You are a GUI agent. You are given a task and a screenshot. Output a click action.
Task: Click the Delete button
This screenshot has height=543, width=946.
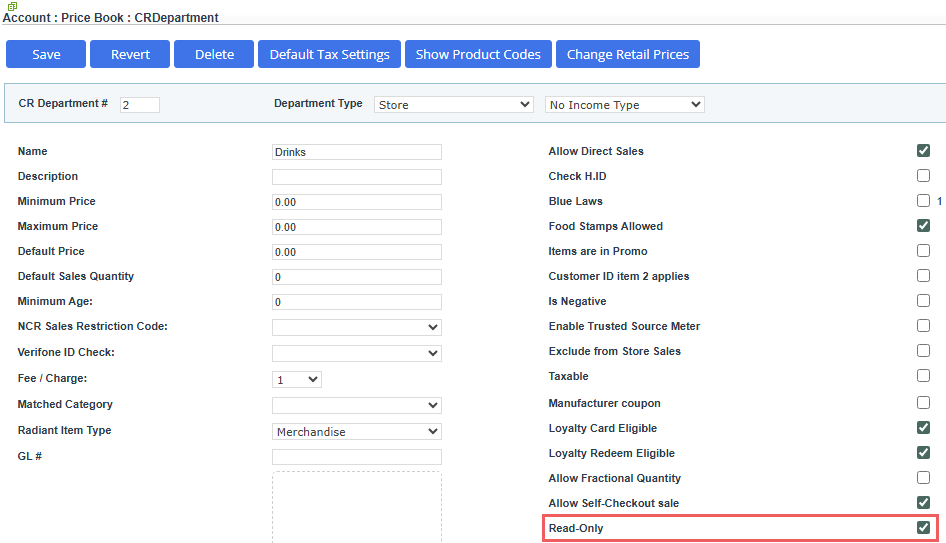[x=214, y=54]
